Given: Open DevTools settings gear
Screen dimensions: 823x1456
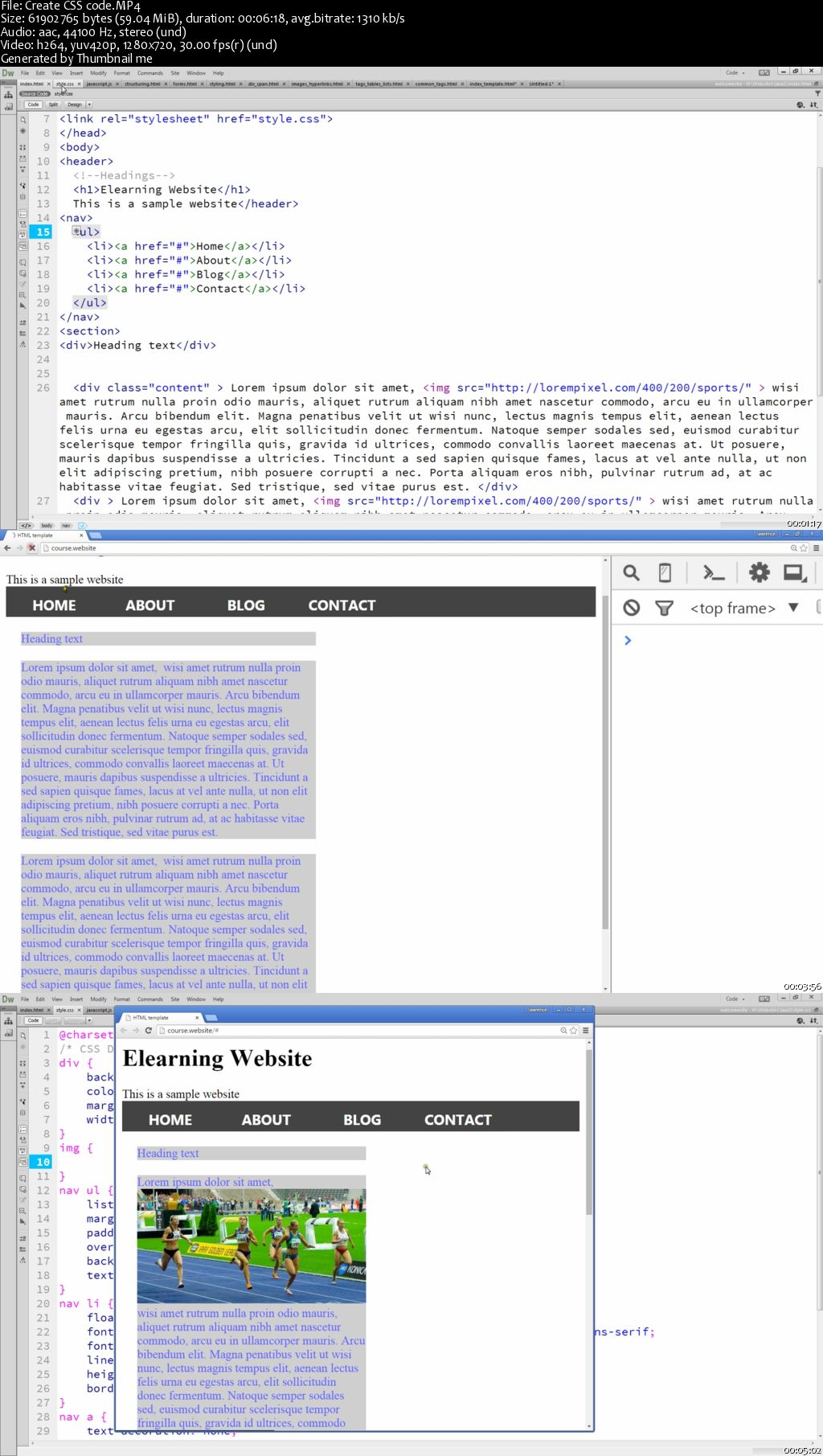Looking at the screenshot, I should coord(760,572).
